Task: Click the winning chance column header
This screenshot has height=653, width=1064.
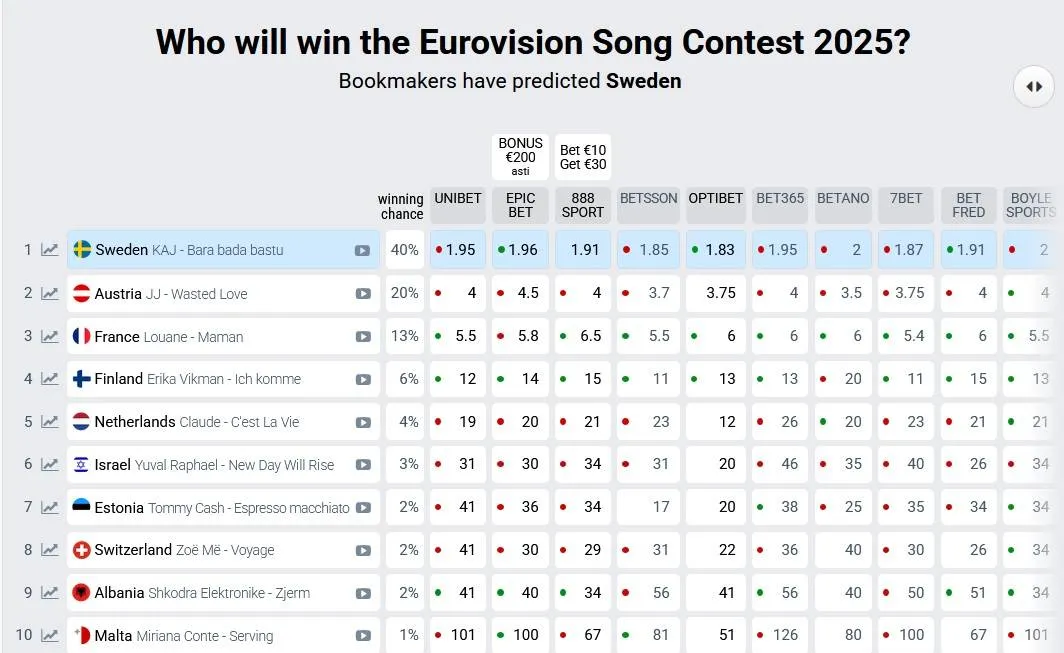Action: [x=401, y=206]
